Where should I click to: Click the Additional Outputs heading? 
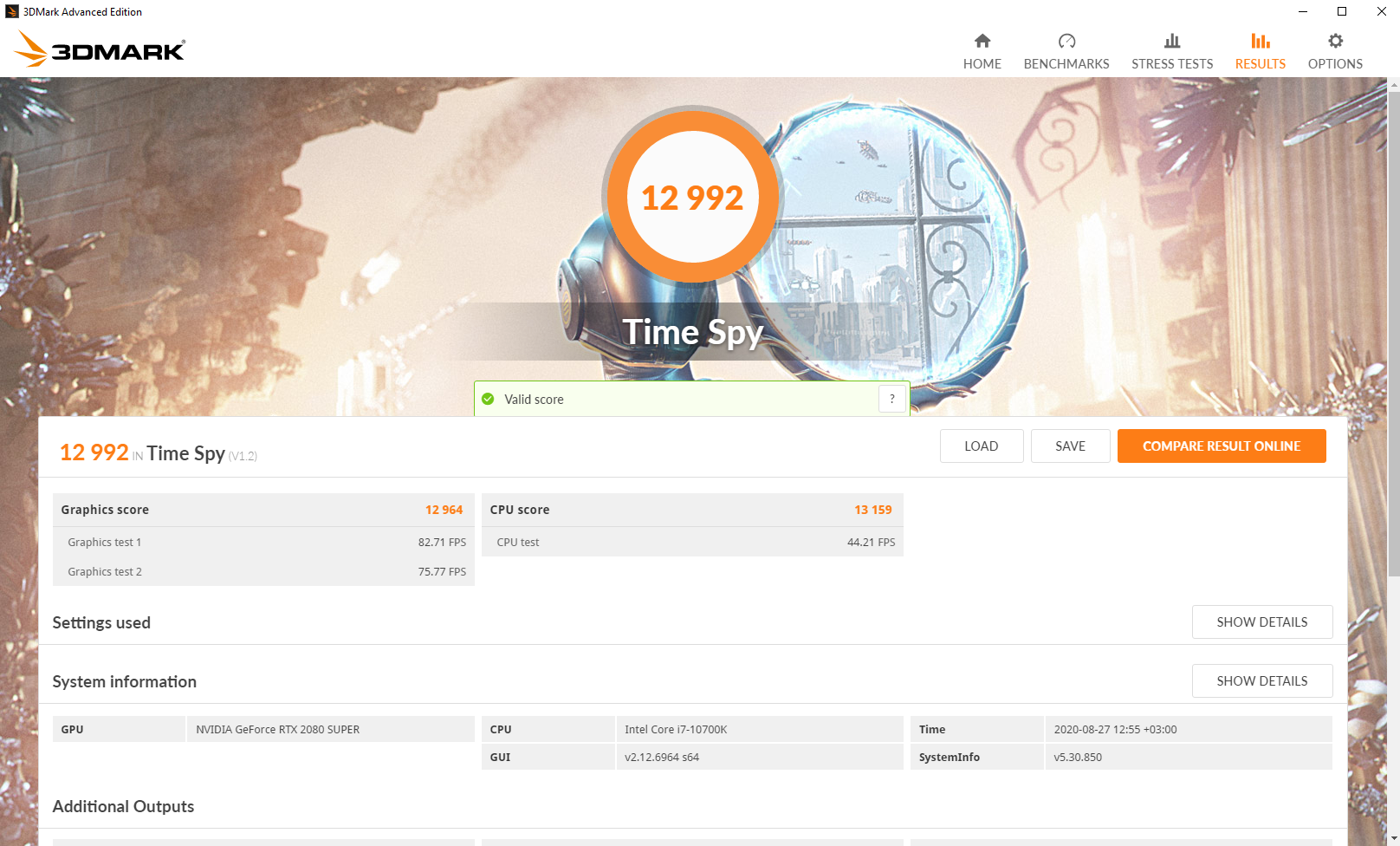tap(123, 806)
